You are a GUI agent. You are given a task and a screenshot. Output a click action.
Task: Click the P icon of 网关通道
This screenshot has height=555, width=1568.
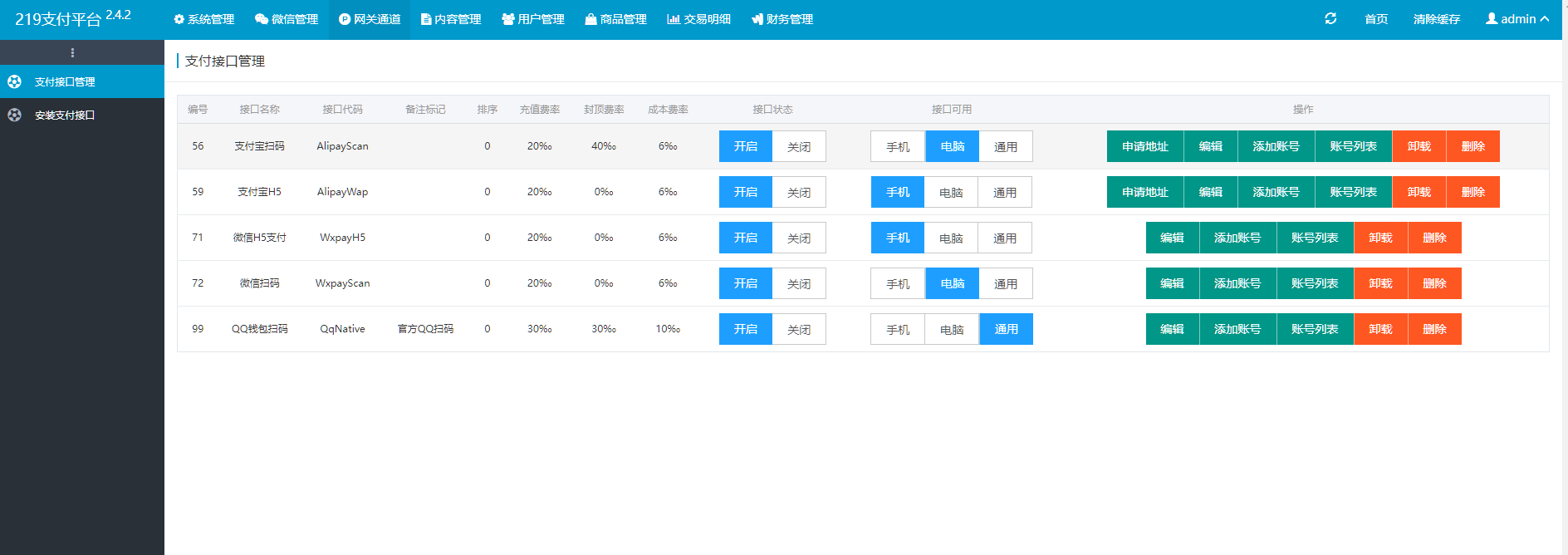[x=345, y=19]
